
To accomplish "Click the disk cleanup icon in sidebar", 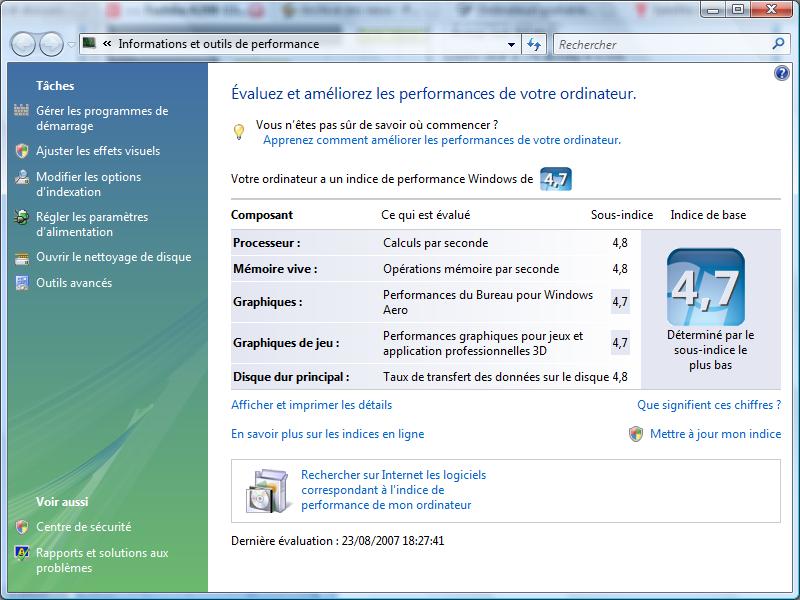I will [22, 257].
